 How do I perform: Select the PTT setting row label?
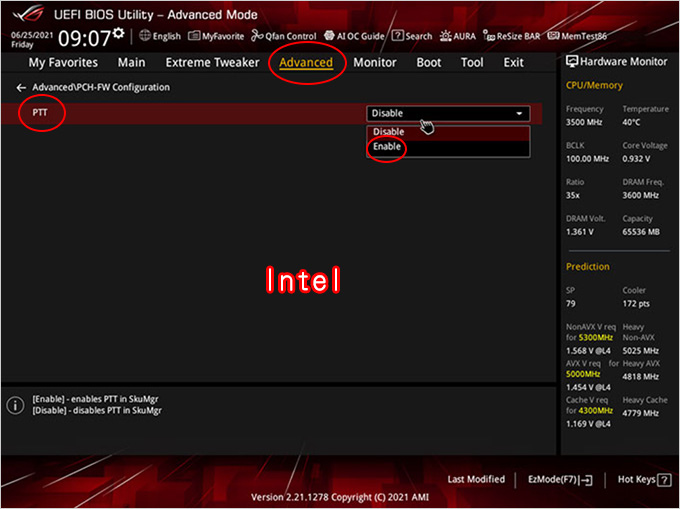[x=40, y=113]
